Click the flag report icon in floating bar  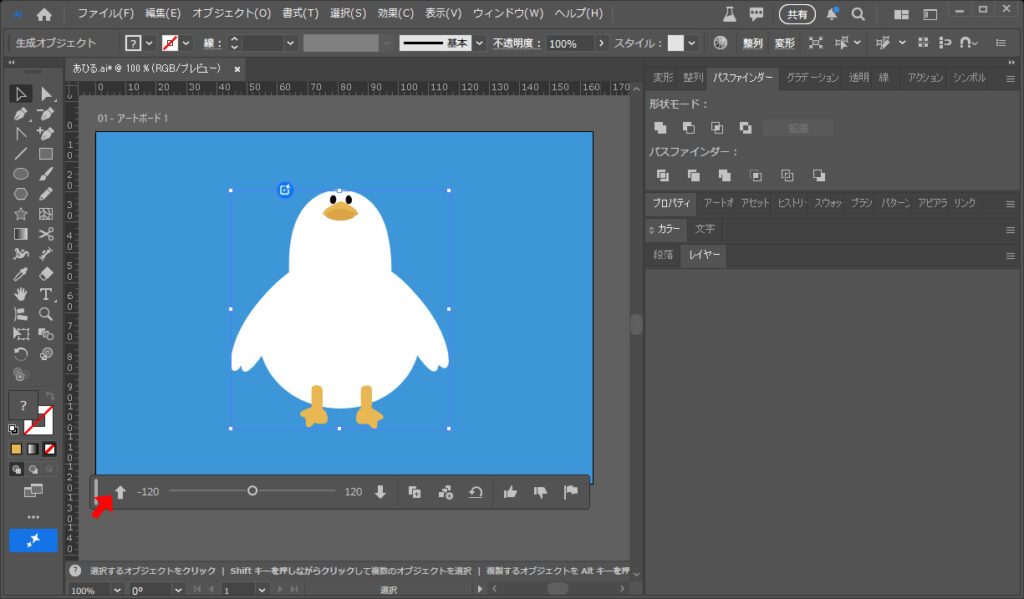[571, 492]
